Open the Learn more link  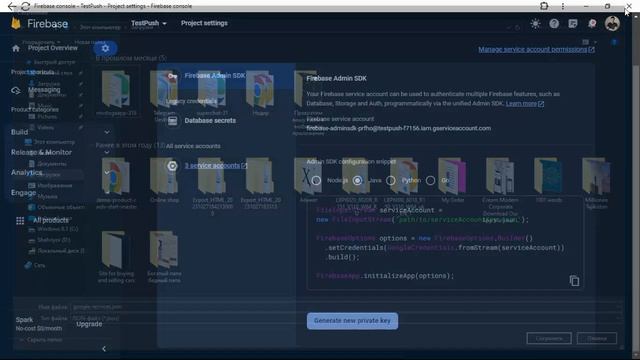[x=524, y=104]
